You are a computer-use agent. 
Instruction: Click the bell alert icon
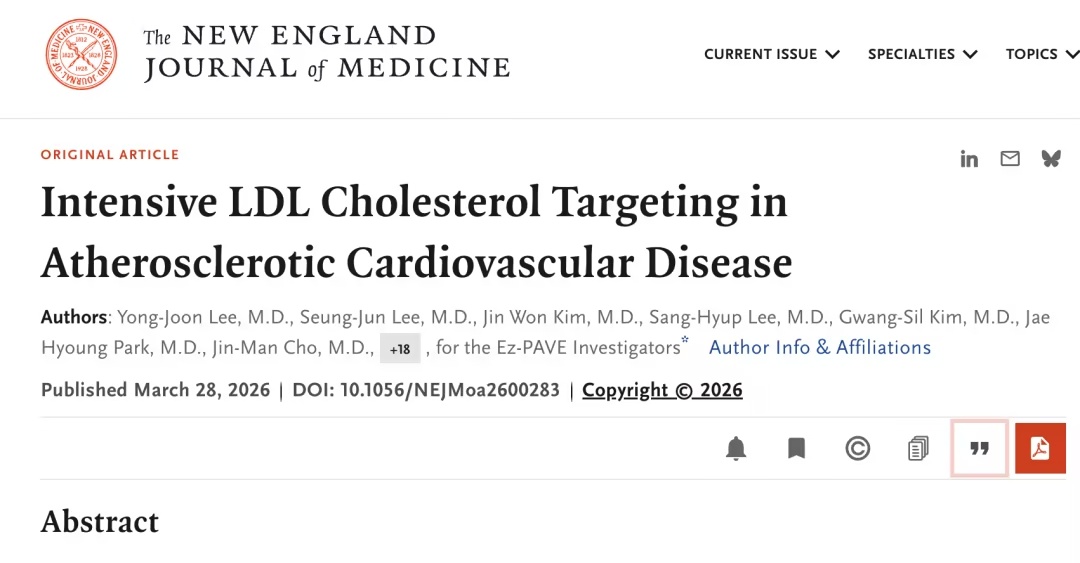click(736, 449)
